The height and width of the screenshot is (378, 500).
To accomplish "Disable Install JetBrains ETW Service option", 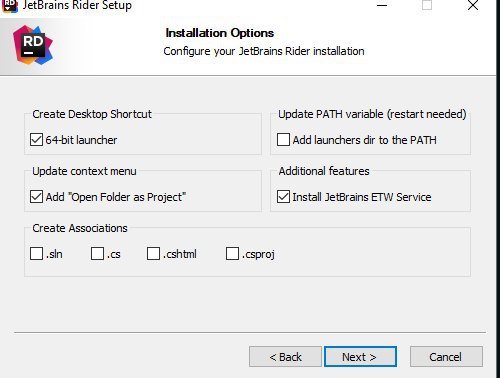I will coord(283,197).
